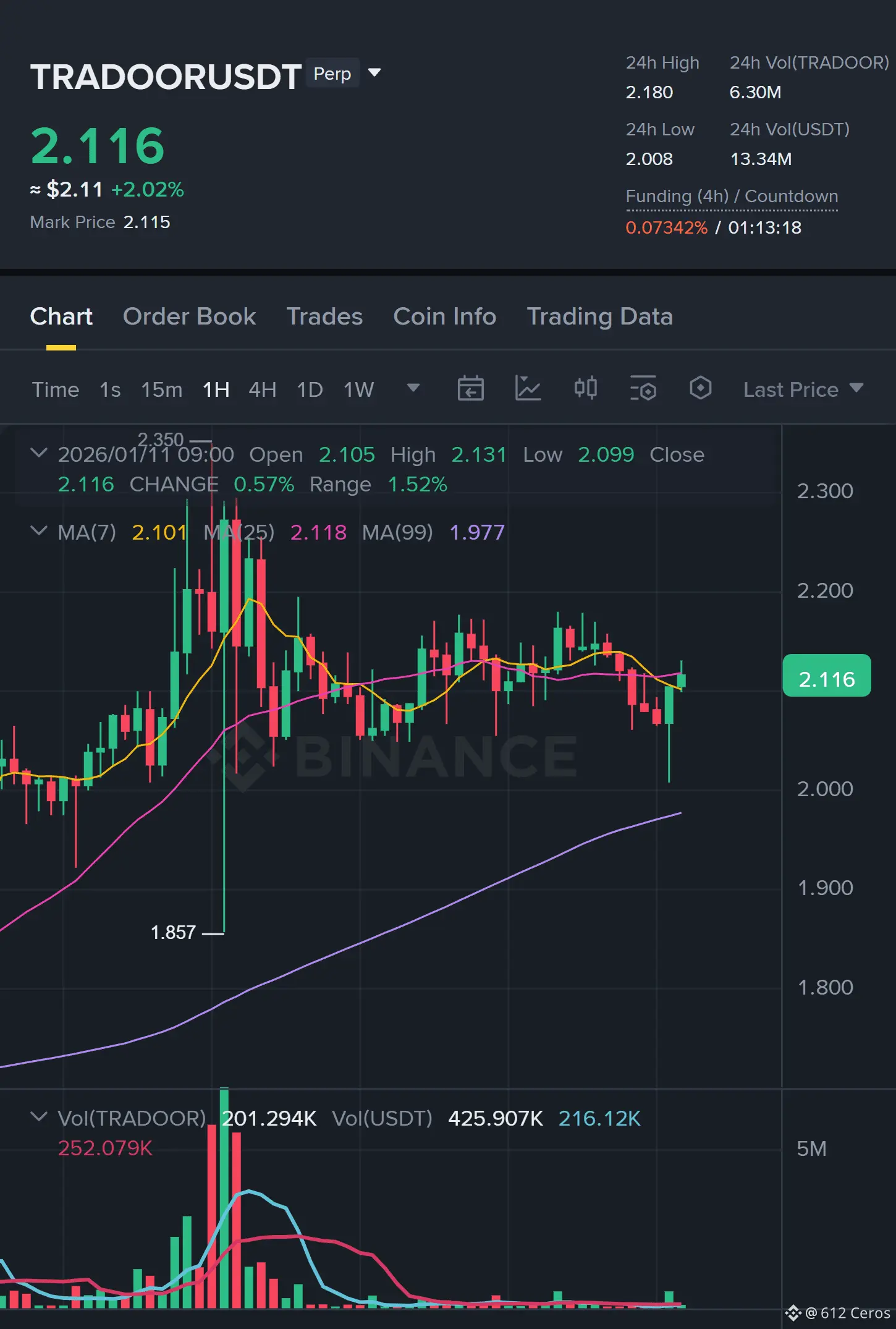Click the volume MA value 216.12K
The image size is (896, 1329).
pos(599,1118)
